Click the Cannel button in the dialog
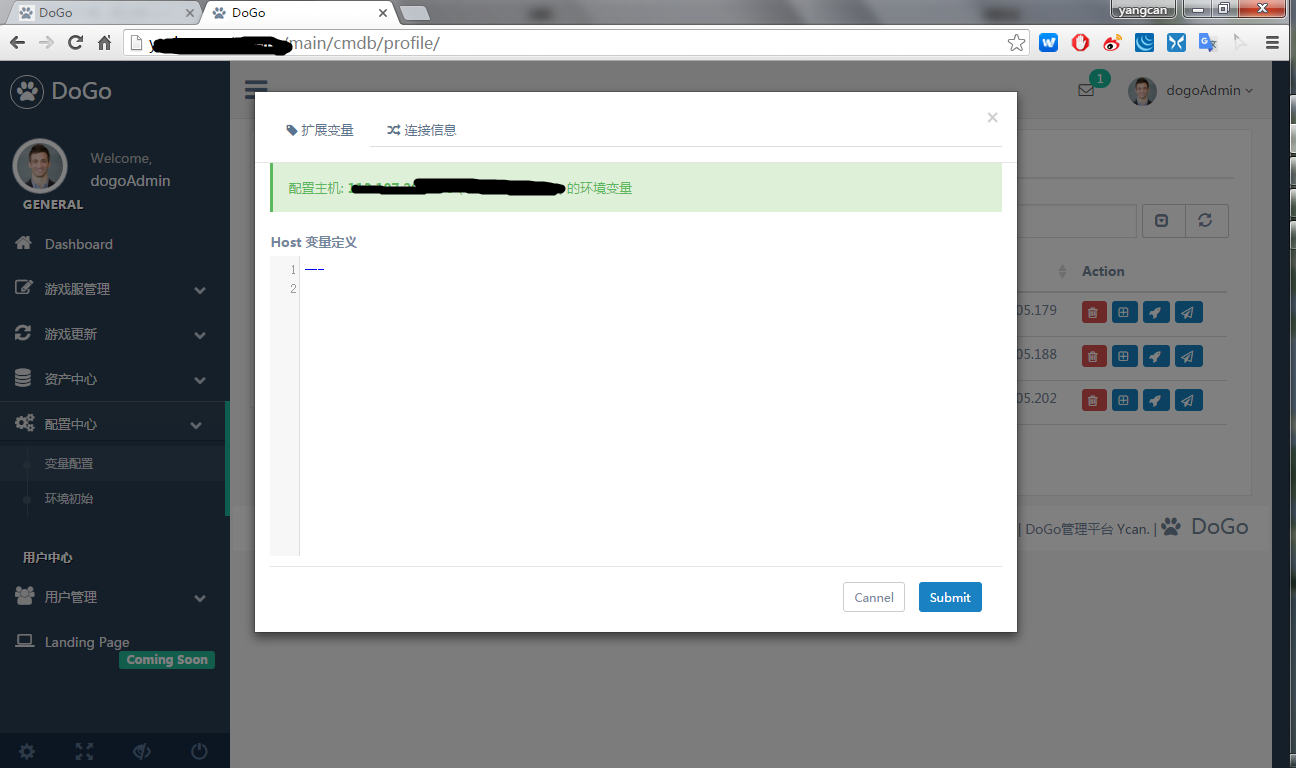This screenshot has width=1296, height=768. pyautogui.click(x=874, y=597)
